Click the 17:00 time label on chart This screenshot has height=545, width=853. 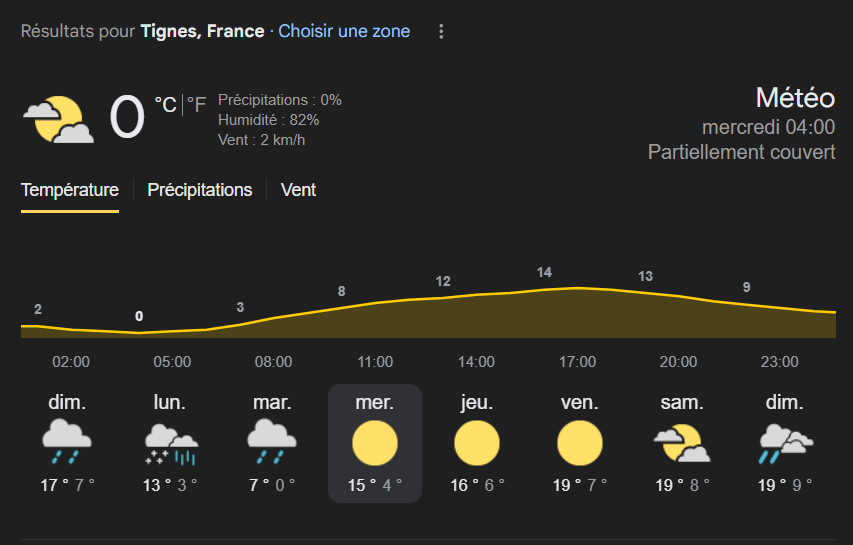click(577, 362)
